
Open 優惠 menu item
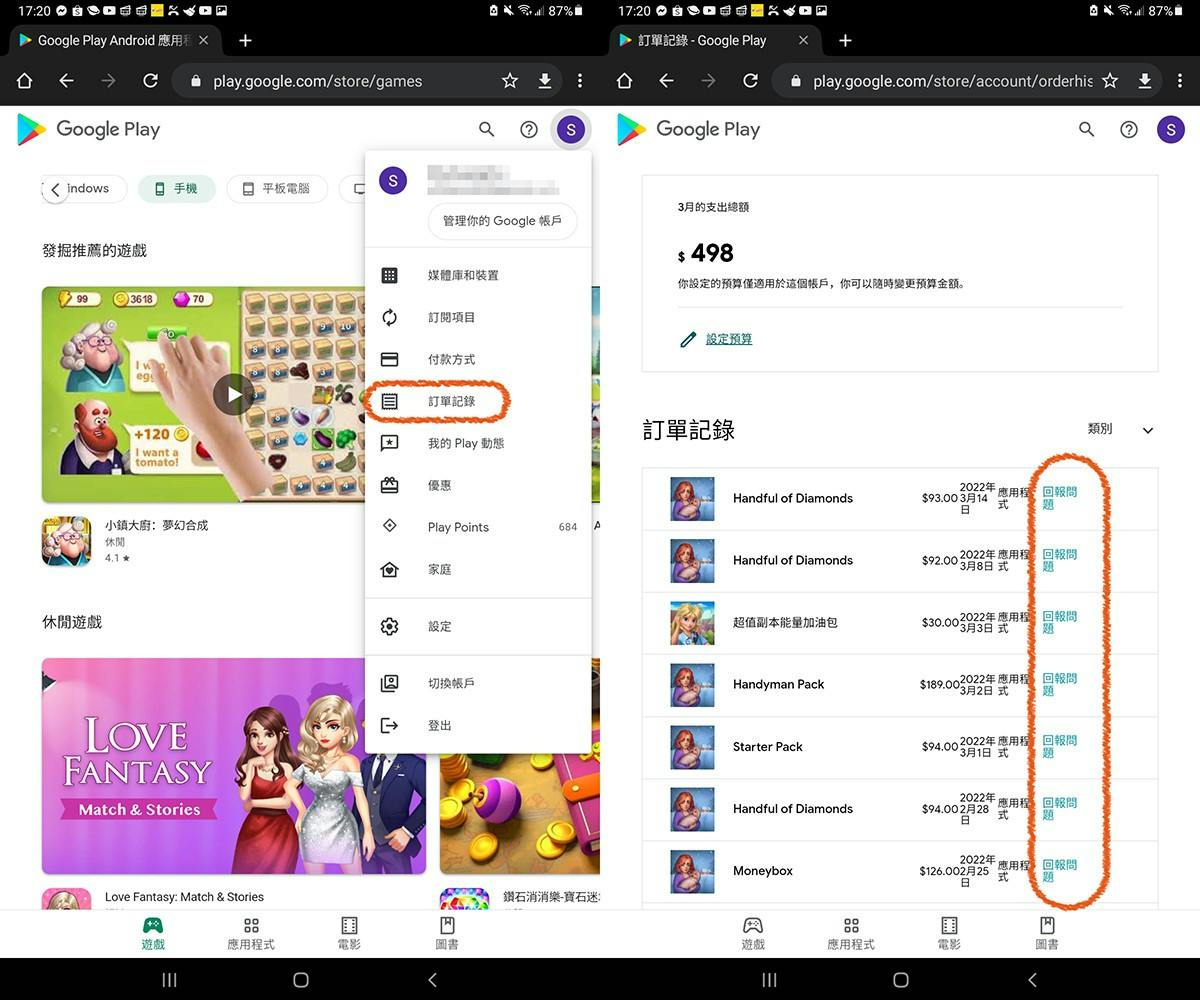478,485
